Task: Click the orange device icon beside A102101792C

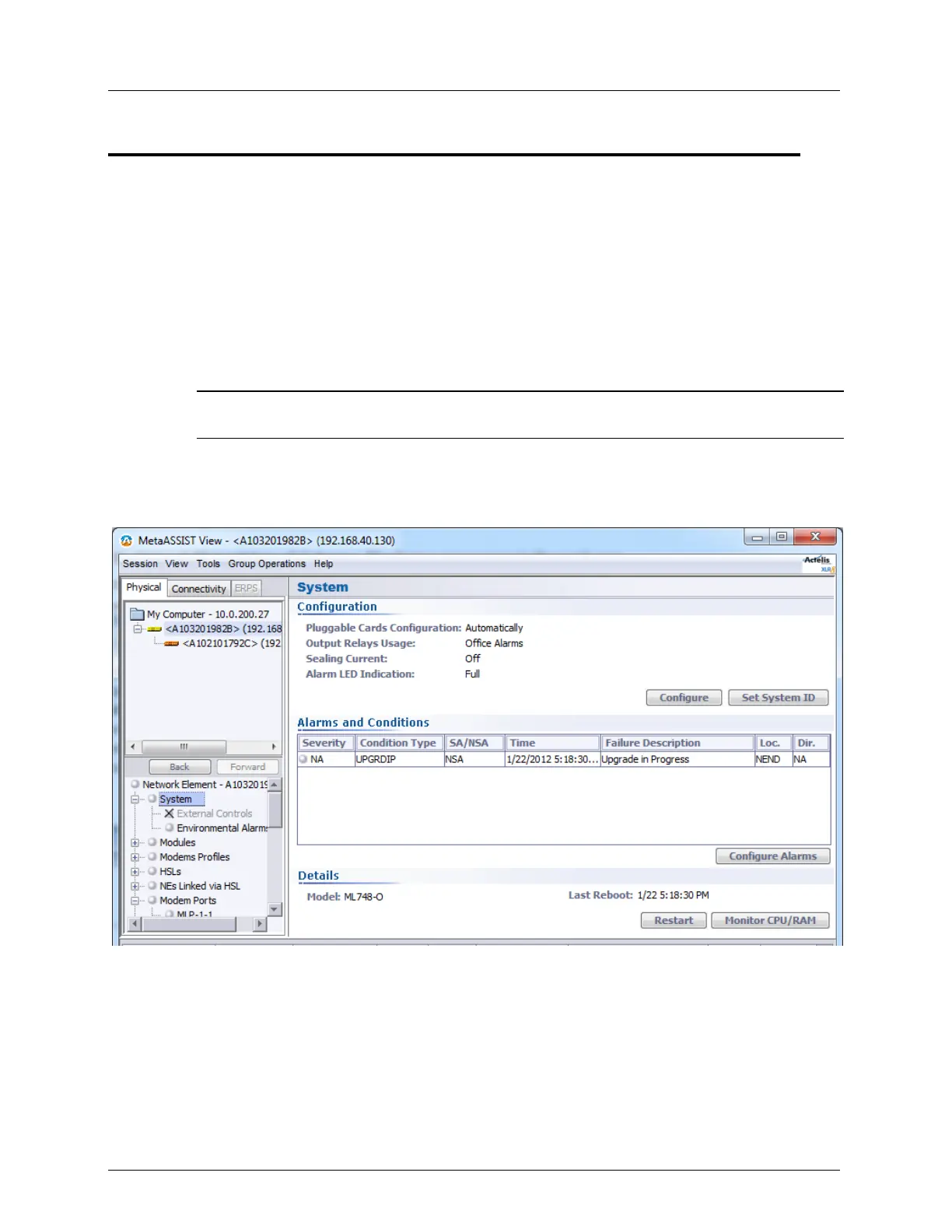Action: coord(172,644)
